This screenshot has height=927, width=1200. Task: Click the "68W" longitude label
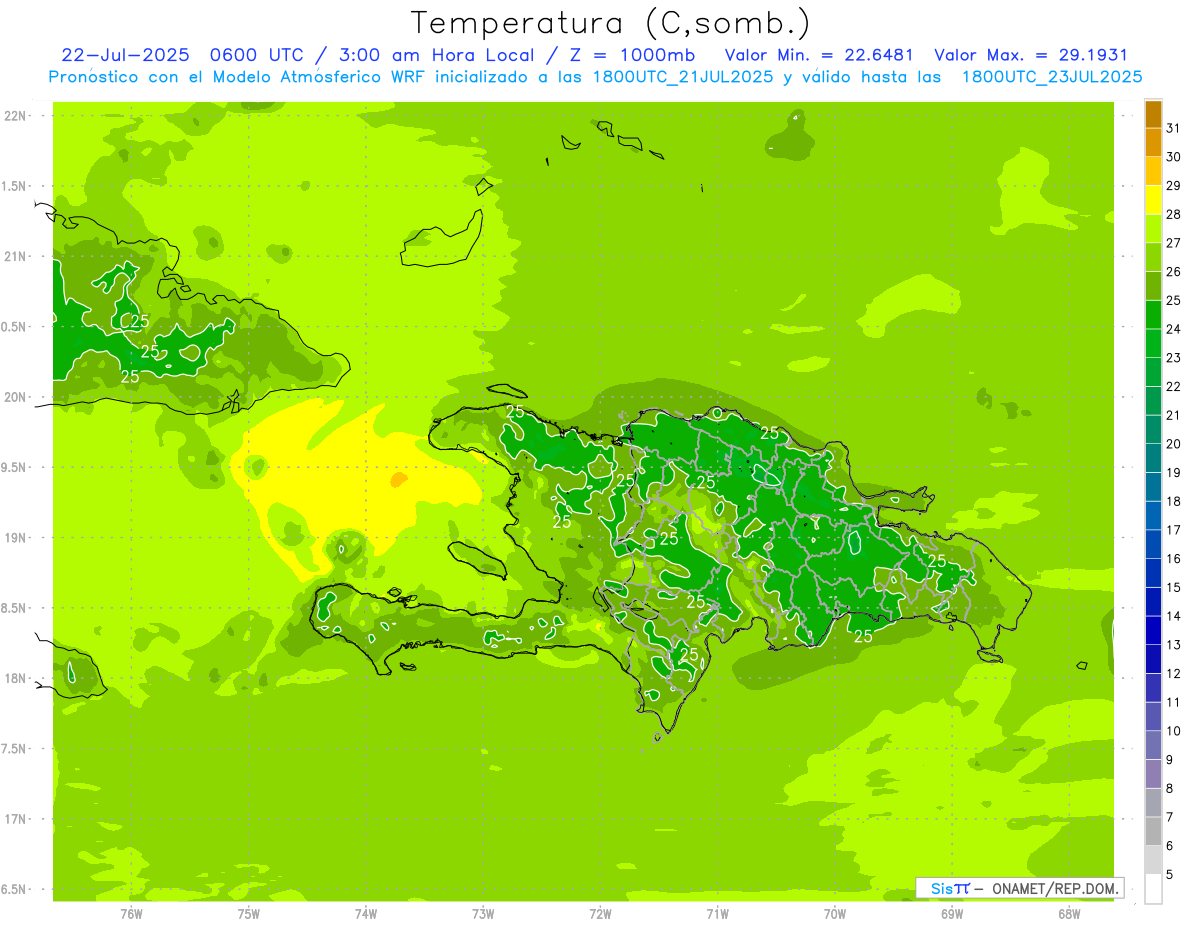[x=1069, y=913]
